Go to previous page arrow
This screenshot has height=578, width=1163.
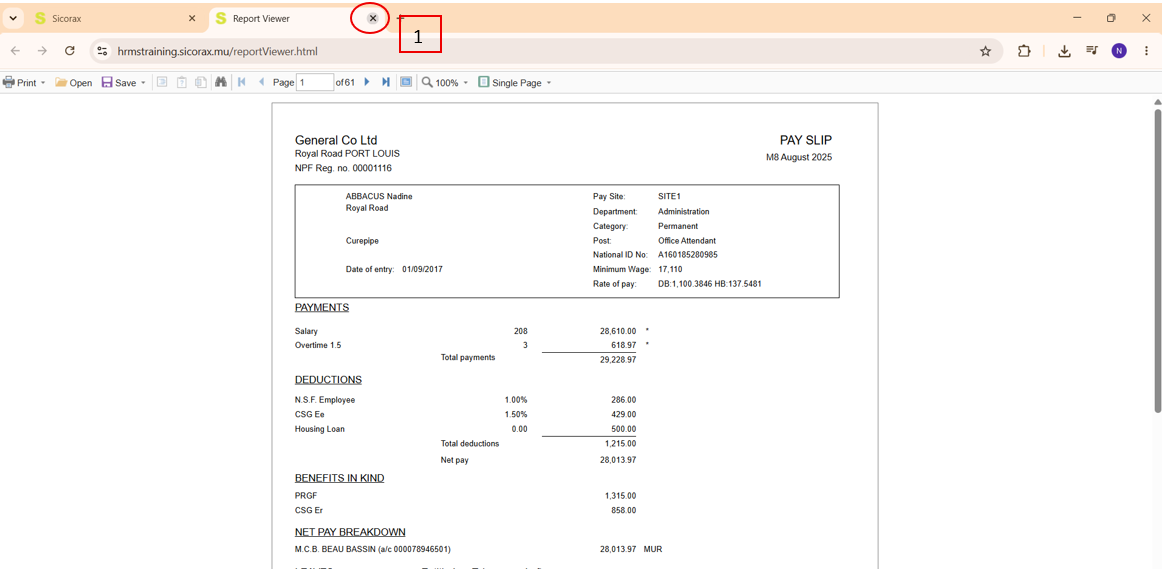pyautogui.click(x=261, y=82)
